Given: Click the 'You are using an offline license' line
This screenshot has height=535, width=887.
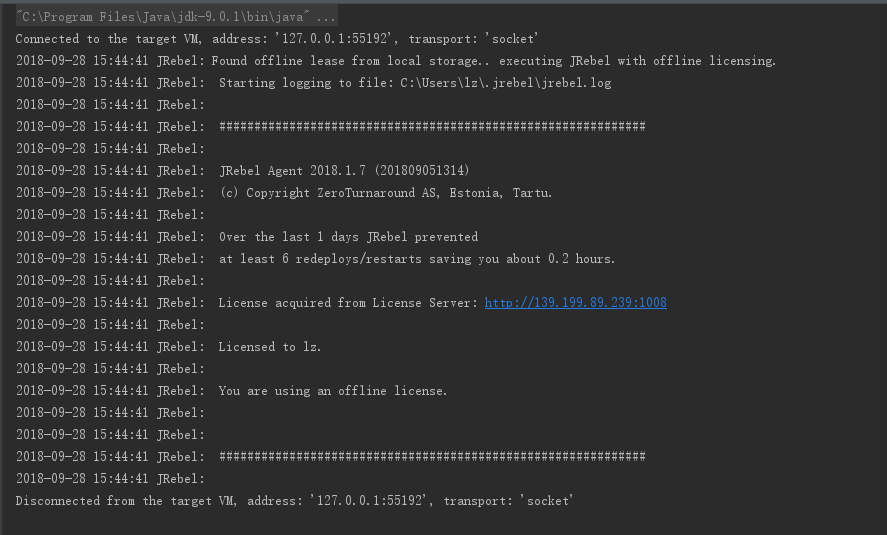Looking at the screenshot, I should click(333, 391).
